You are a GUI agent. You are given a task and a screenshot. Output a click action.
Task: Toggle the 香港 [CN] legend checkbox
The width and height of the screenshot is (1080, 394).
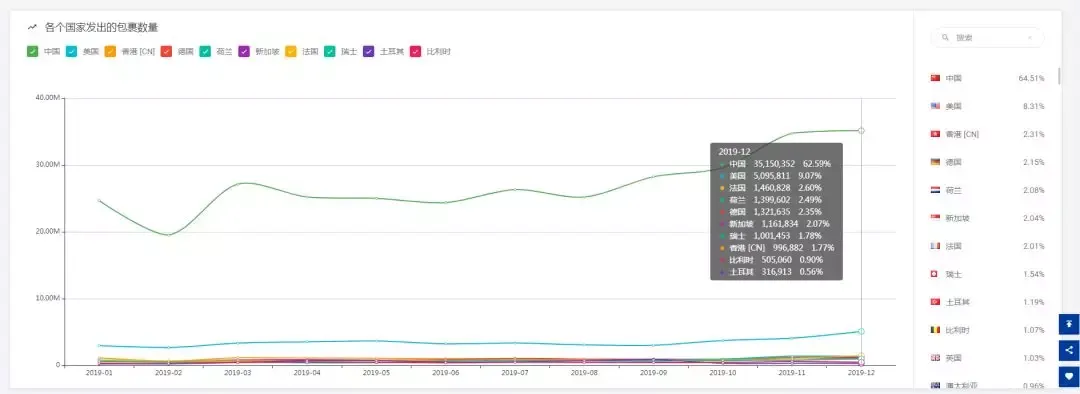pyautogui.click(x=110, y=51)
